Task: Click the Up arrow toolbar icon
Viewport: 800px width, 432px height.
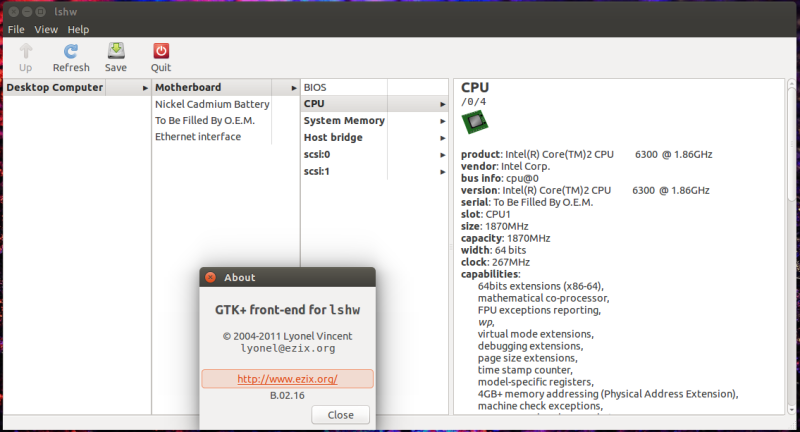Action: click(26, 51)
